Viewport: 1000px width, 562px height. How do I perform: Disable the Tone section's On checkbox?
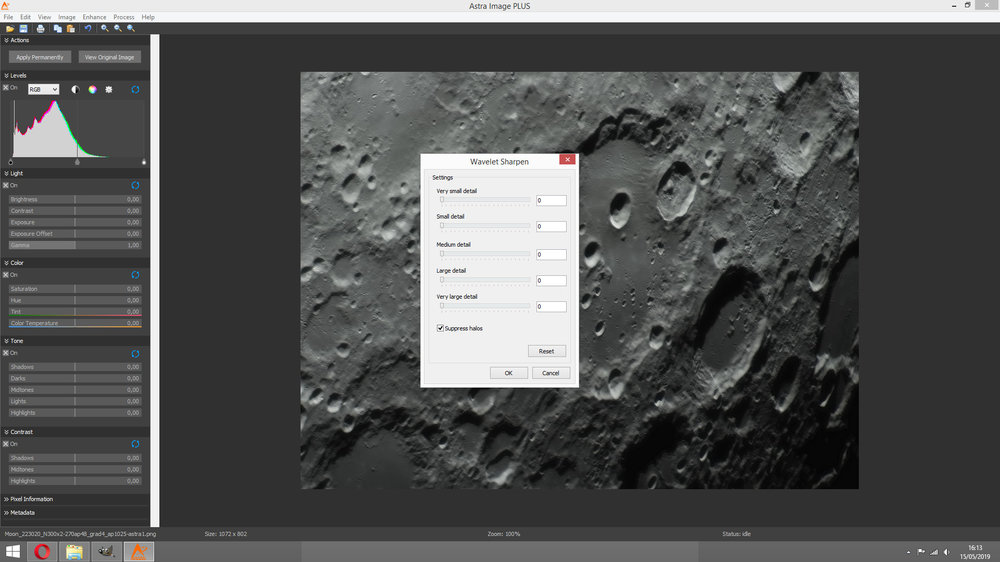pos(6,353)
